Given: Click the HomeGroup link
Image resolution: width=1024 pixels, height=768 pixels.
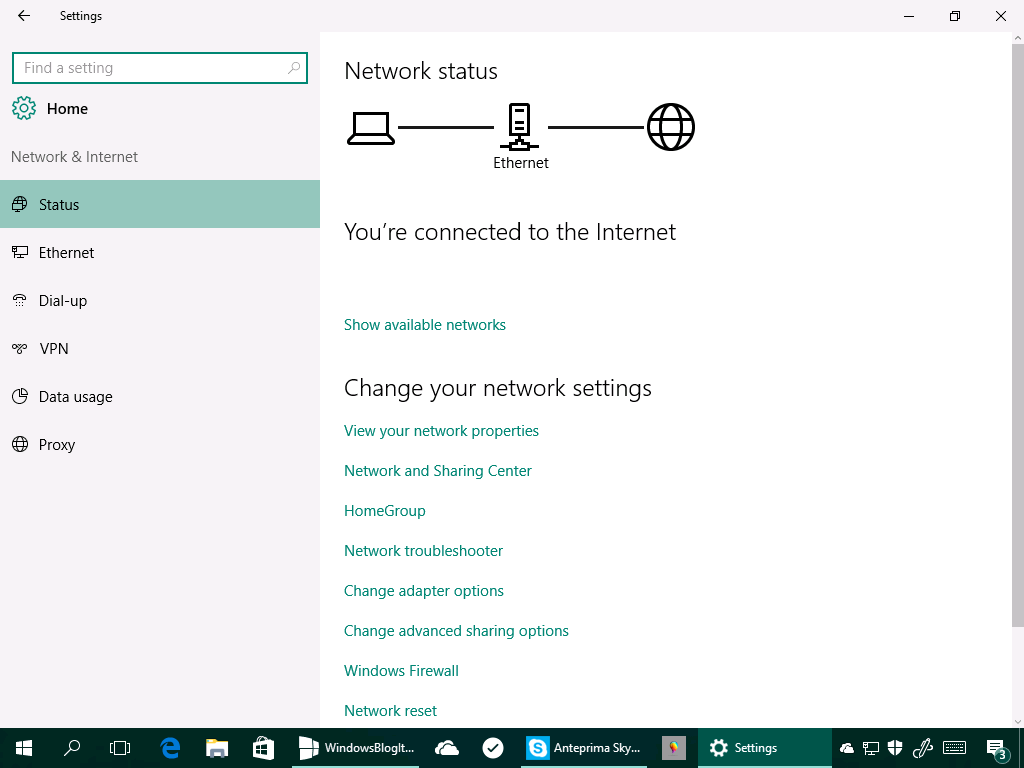Looking at the screenshot, I should click(x=385, y=511).
